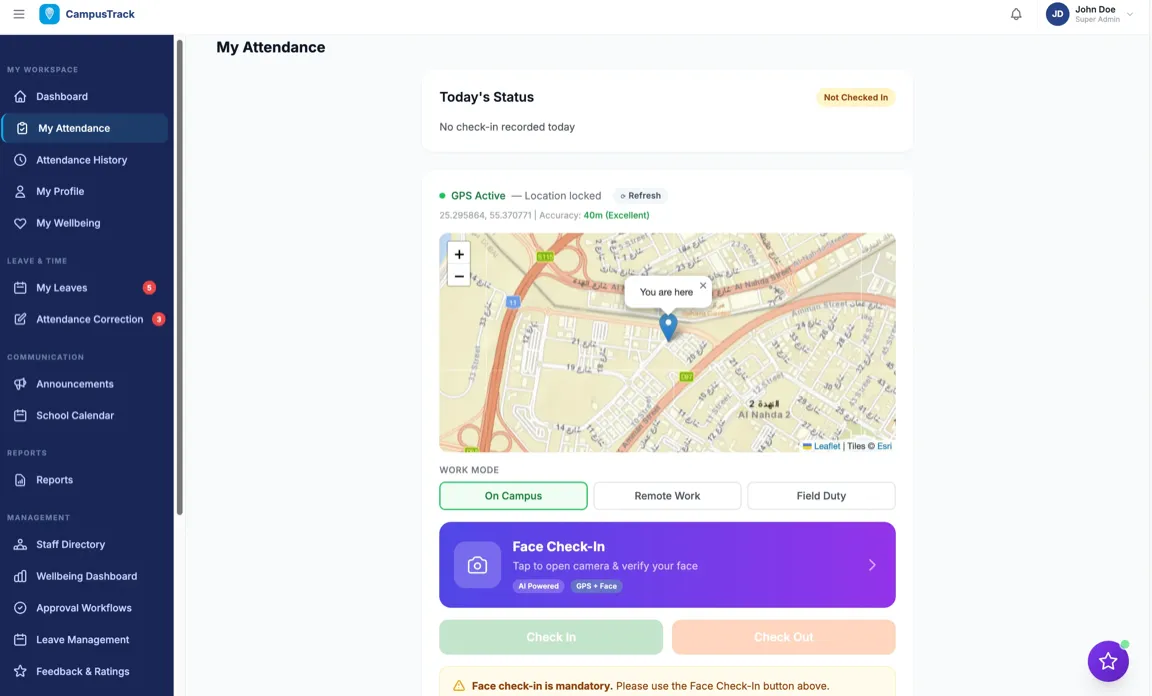
Task: Open the hamburger menu icon
Action: [19, 14]
